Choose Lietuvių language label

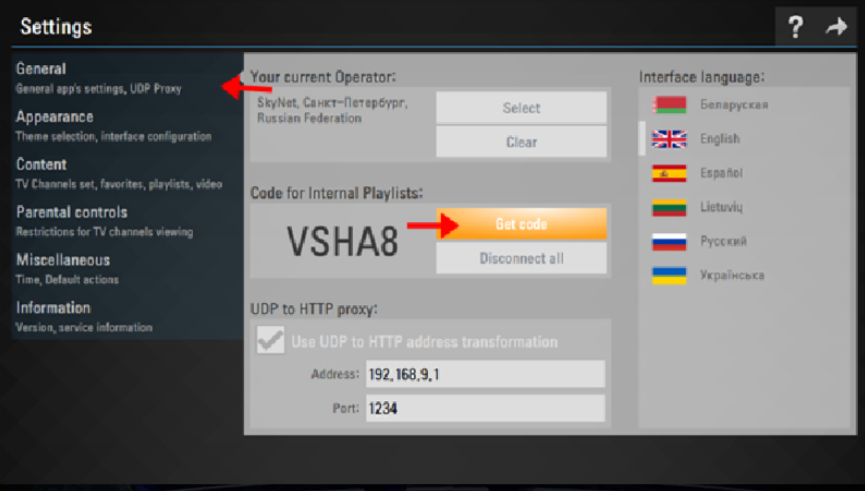tap(721, 207)
